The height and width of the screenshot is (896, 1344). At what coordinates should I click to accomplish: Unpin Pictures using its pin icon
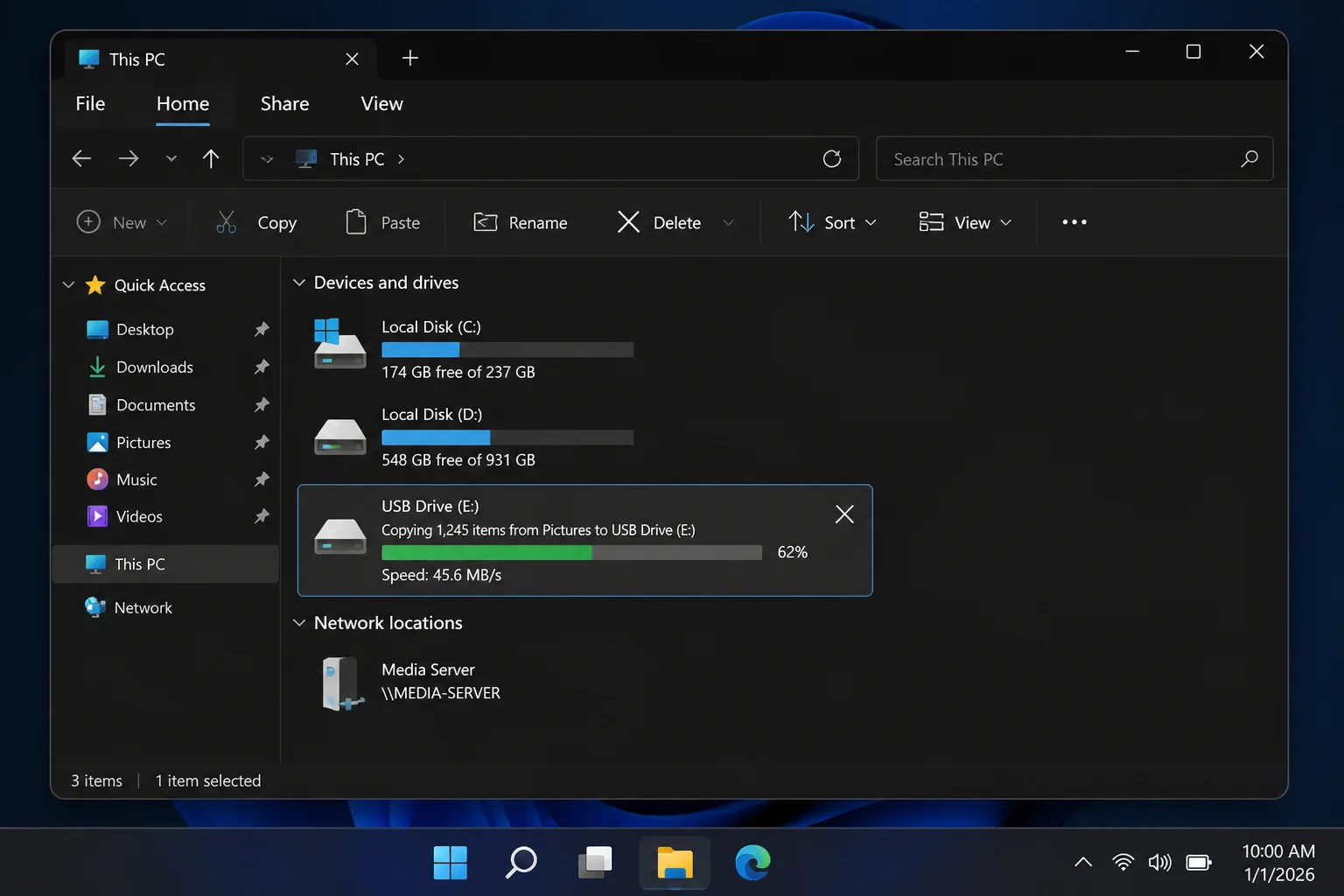(262, 442)
